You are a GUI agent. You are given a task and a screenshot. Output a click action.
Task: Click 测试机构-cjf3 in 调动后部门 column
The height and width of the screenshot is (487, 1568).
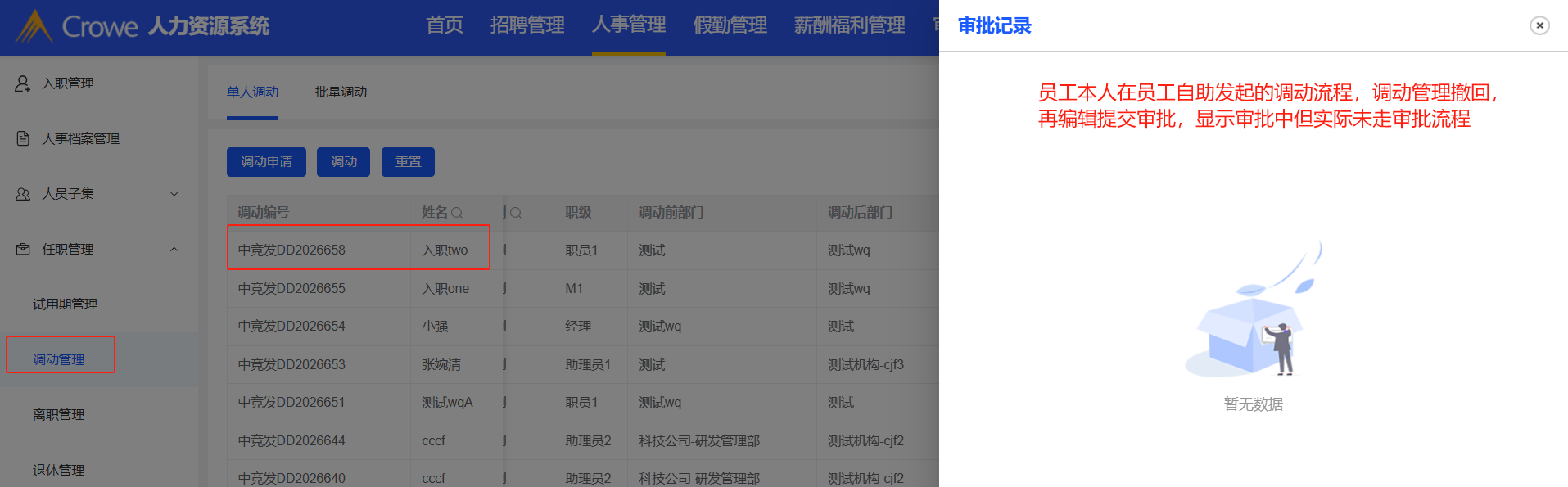click(865, 365)
